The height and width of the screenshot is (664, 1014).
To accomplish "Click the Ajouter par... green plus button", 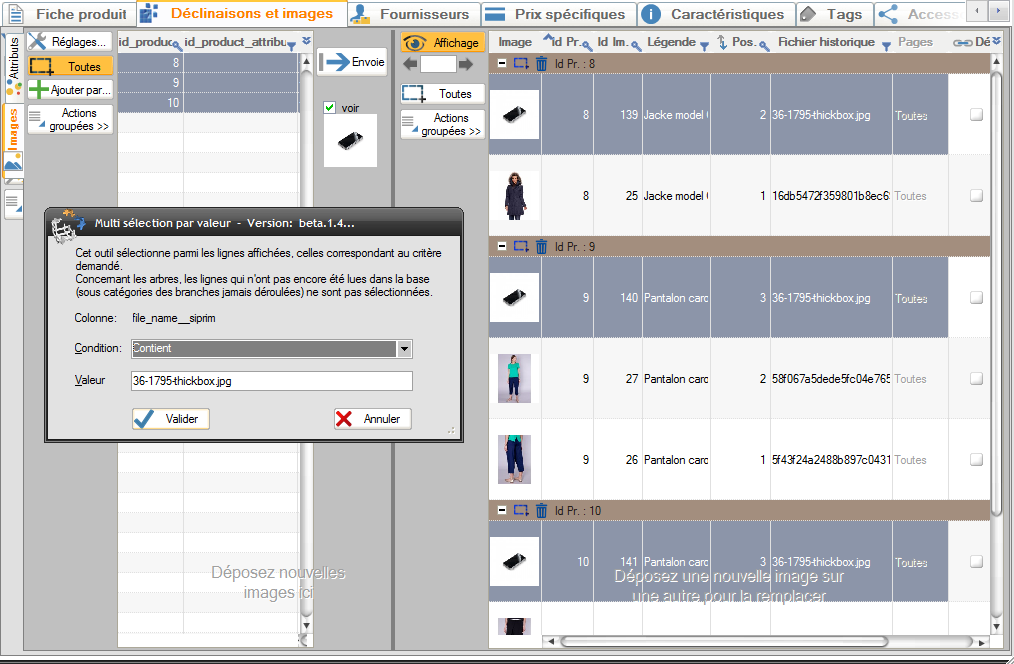I will point(69,90).
